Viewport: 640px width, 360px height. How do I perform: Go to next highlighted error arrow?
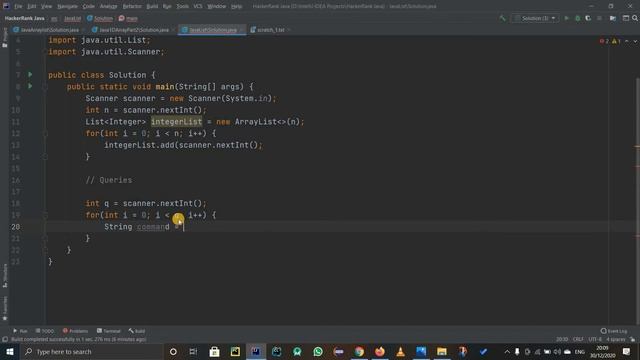pyautogui.click(x=635, y=41)
